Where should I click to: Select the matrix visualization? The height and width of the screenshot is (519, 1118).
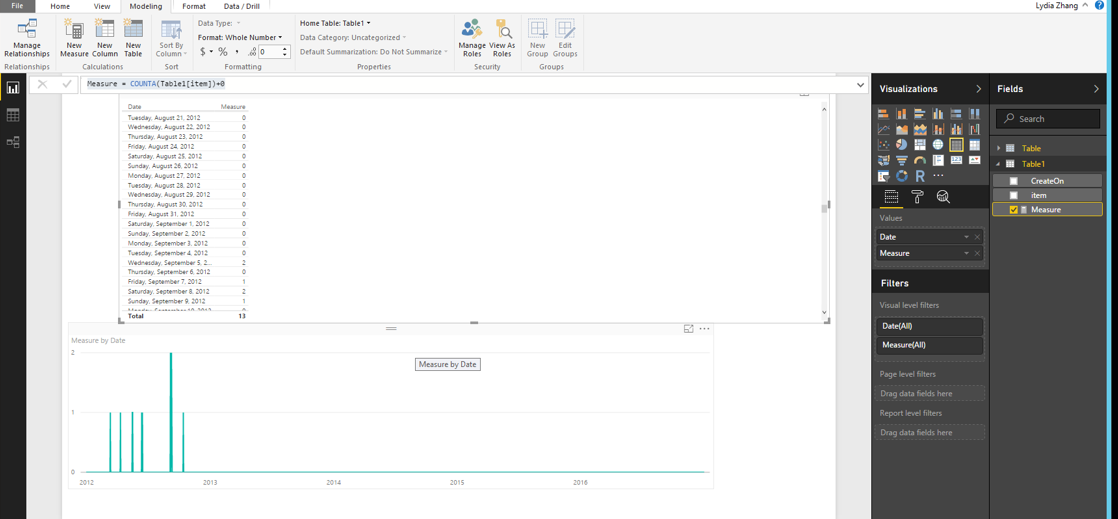click(975, 145)
